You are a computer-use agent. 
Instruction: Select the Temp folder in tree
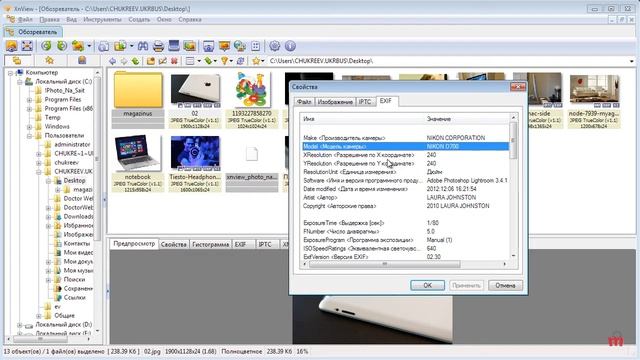pyautogui.click(x=52, y=118)
